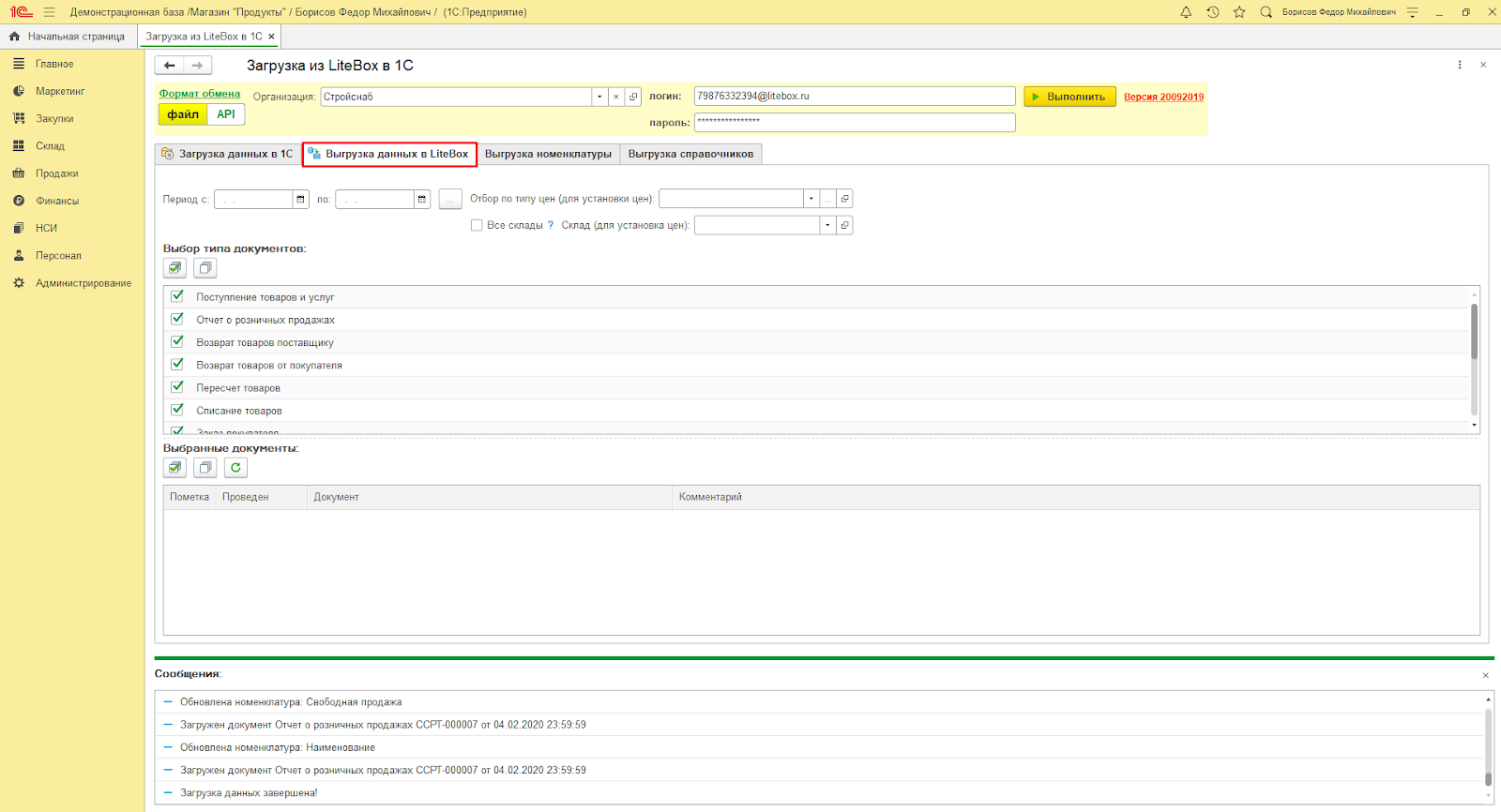The image size is (1501, 812).
Task: Refresh the selected documents list
Action: pyautogui.click(x=235, y=468)
